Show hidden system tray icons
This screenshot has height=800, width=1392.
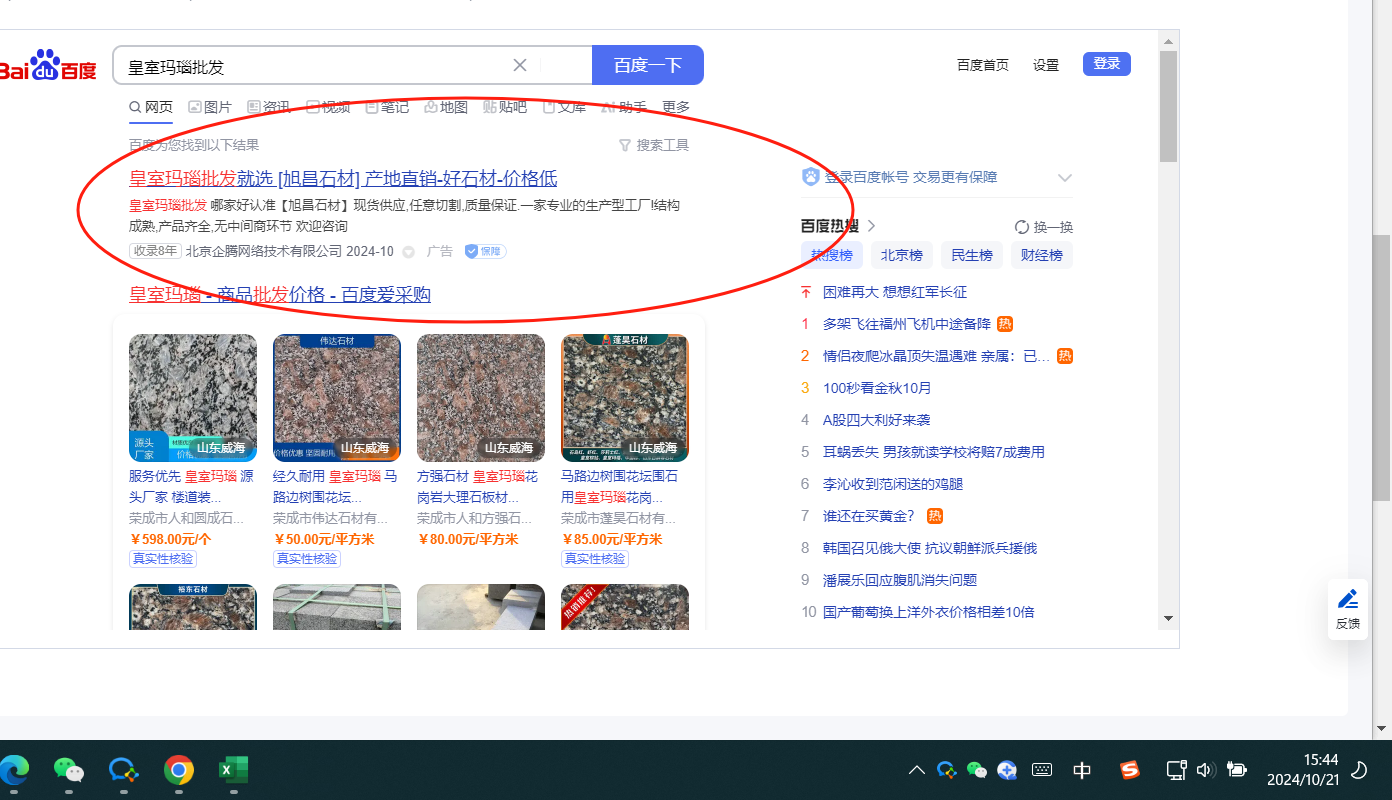pos(916,770)
